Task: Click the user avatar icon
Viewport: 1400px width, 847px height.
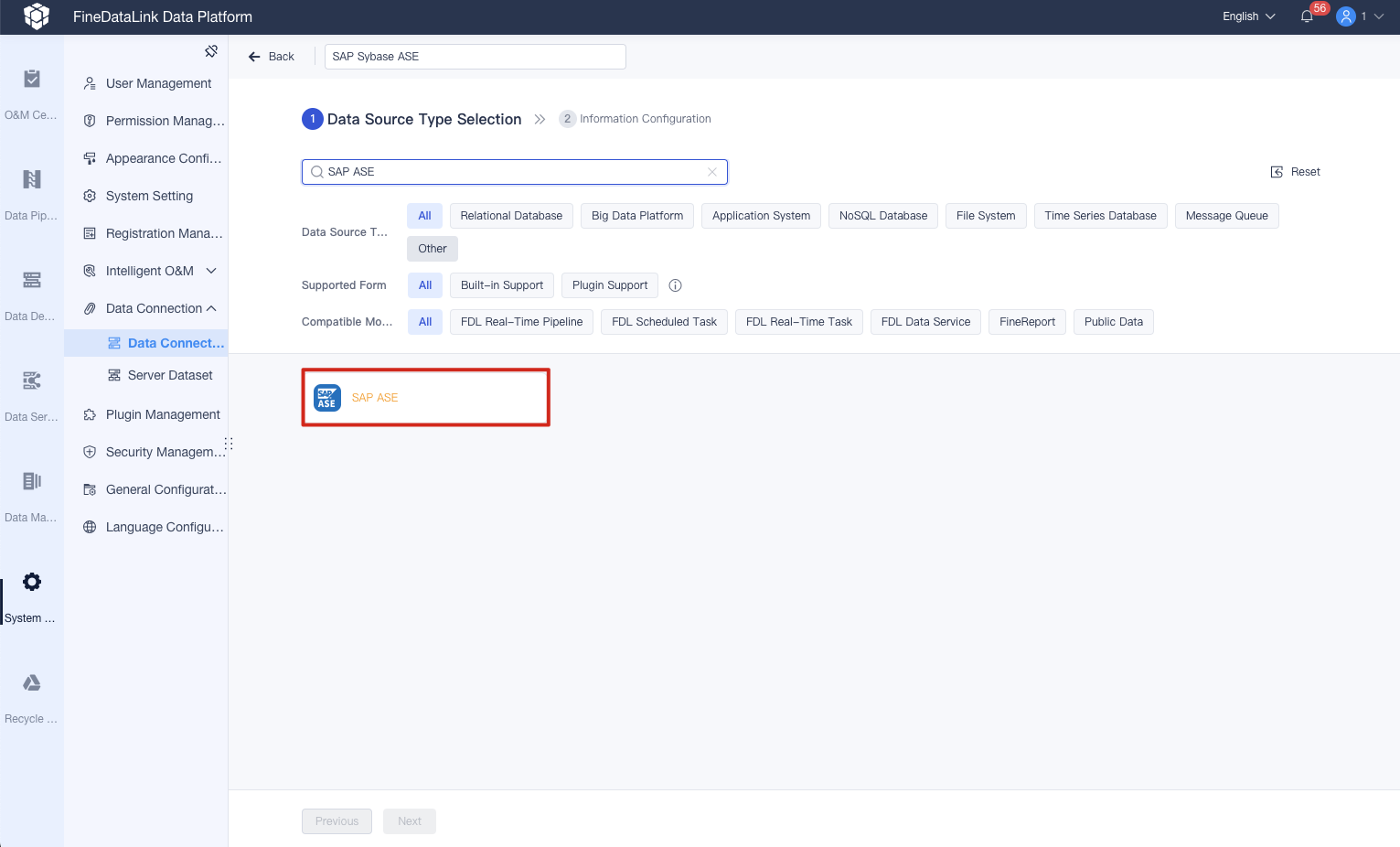Action: [1346, 16]
